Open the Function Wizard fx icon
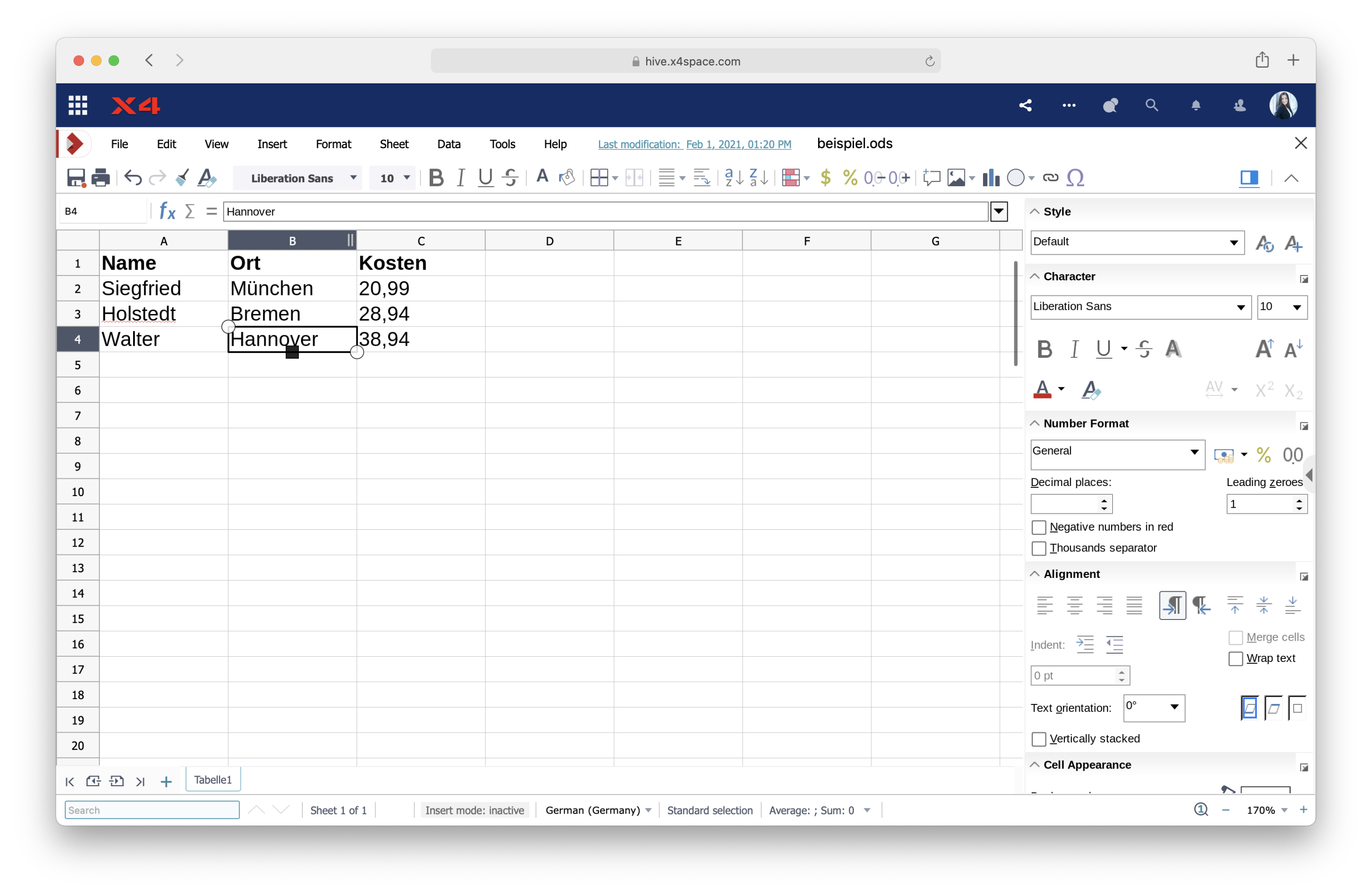Screen dimensions: 1372x895 click(x=167, y=212)
